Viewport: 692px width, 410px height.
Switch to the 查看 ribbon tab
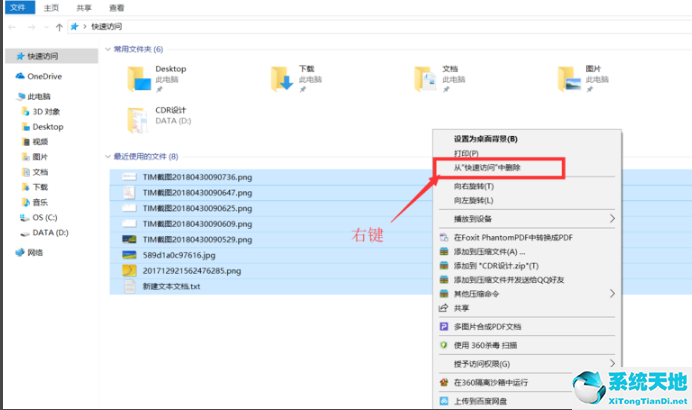pos(117,8)
